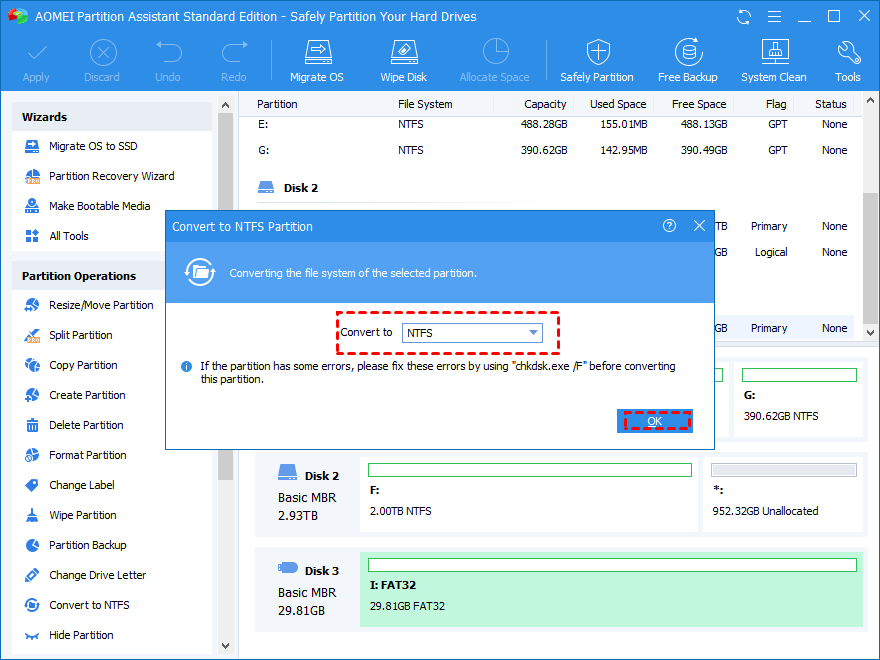The image size is (880, 660).
Task: Select Format Partition operation
Action: (x=76, y=455)
